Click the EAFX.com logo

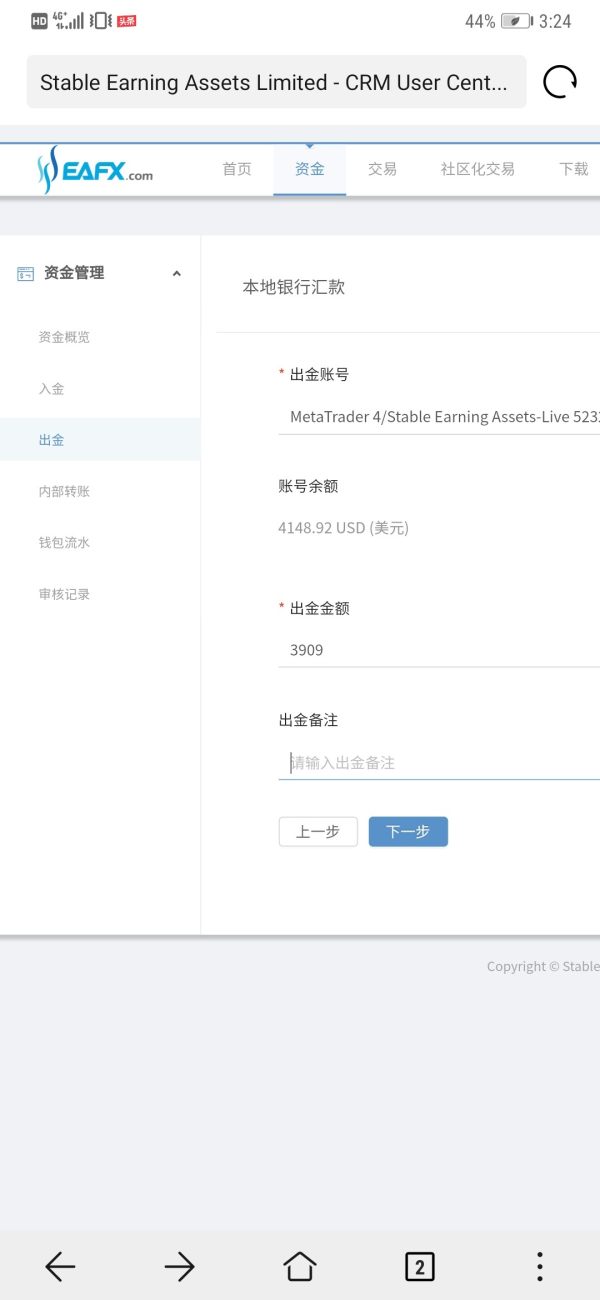[96, 170]
